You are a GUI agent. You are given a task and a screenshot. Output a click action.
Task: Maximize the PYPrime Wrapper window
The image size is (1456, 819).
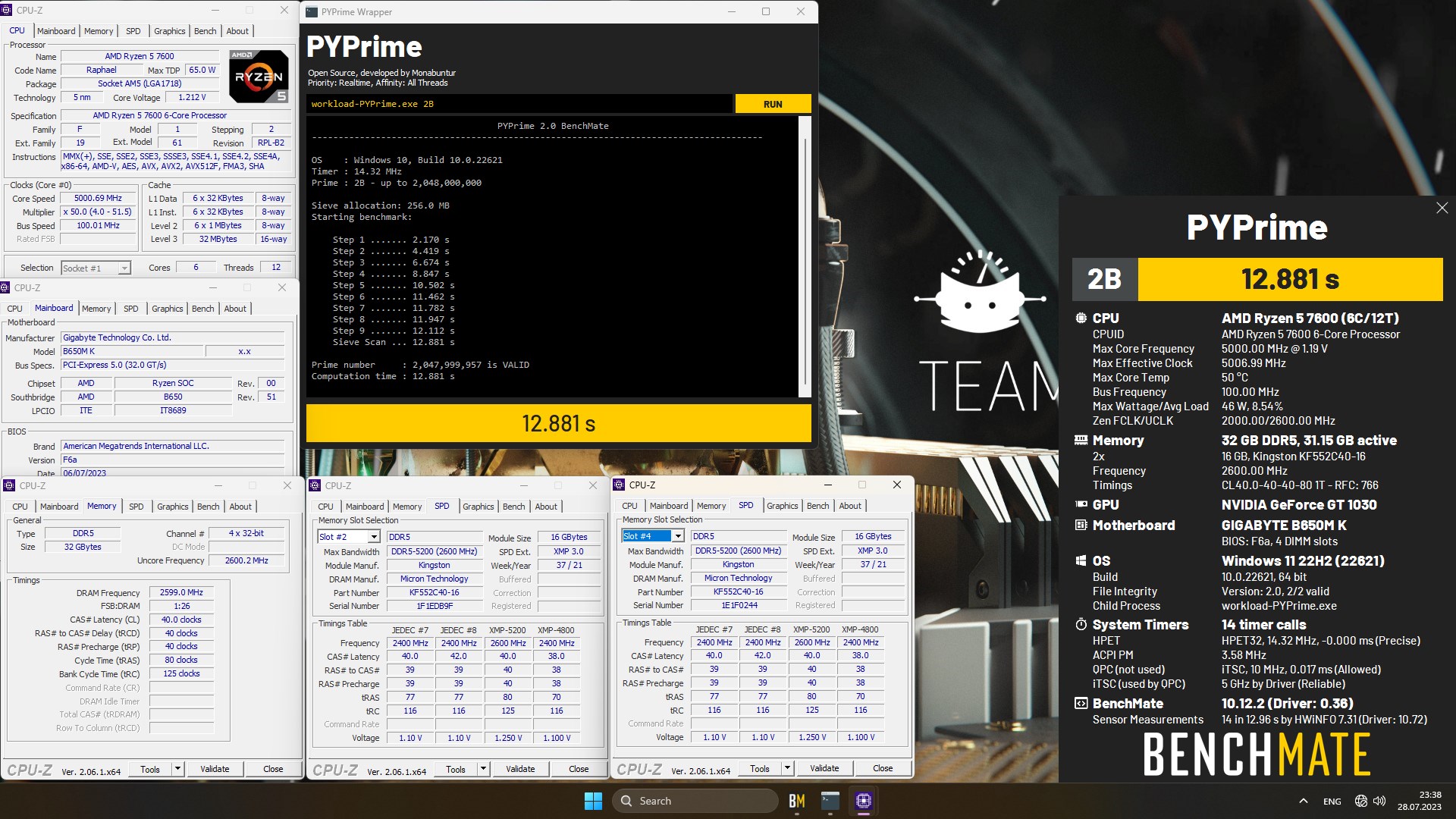[x=766, y=11]
